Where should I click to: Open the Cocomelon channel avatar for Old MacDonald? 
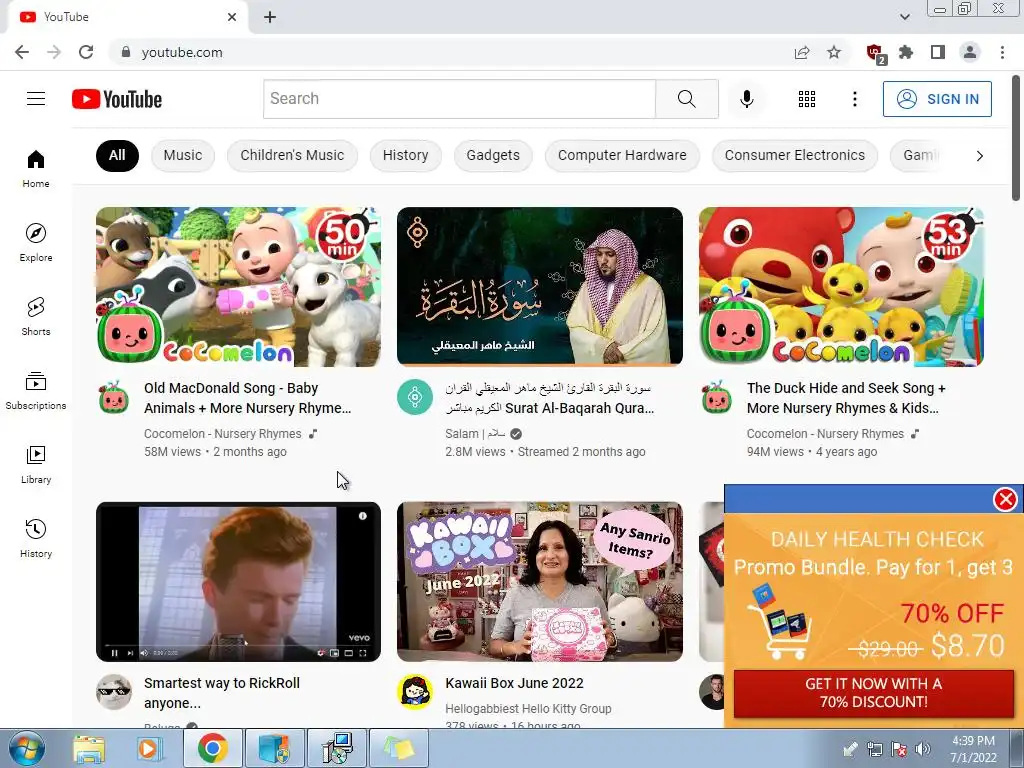coord(114,397)
